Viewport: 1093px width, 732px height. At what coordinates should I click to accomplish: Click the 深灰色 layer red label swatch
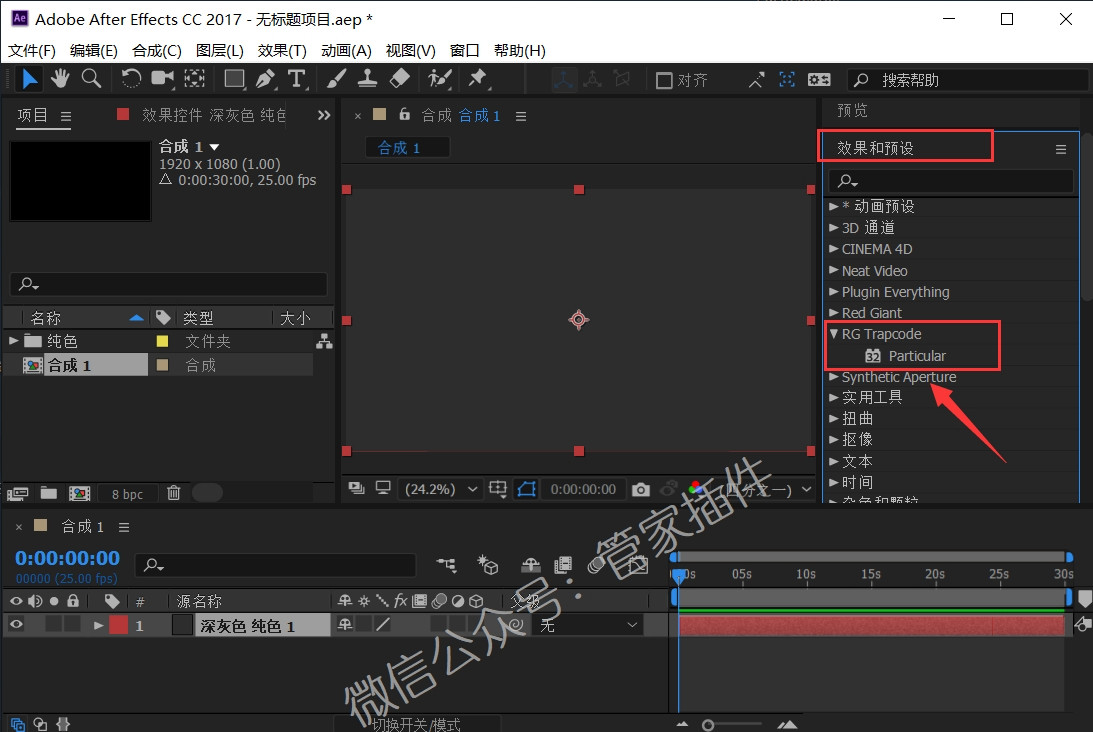[x=119, y=625]
